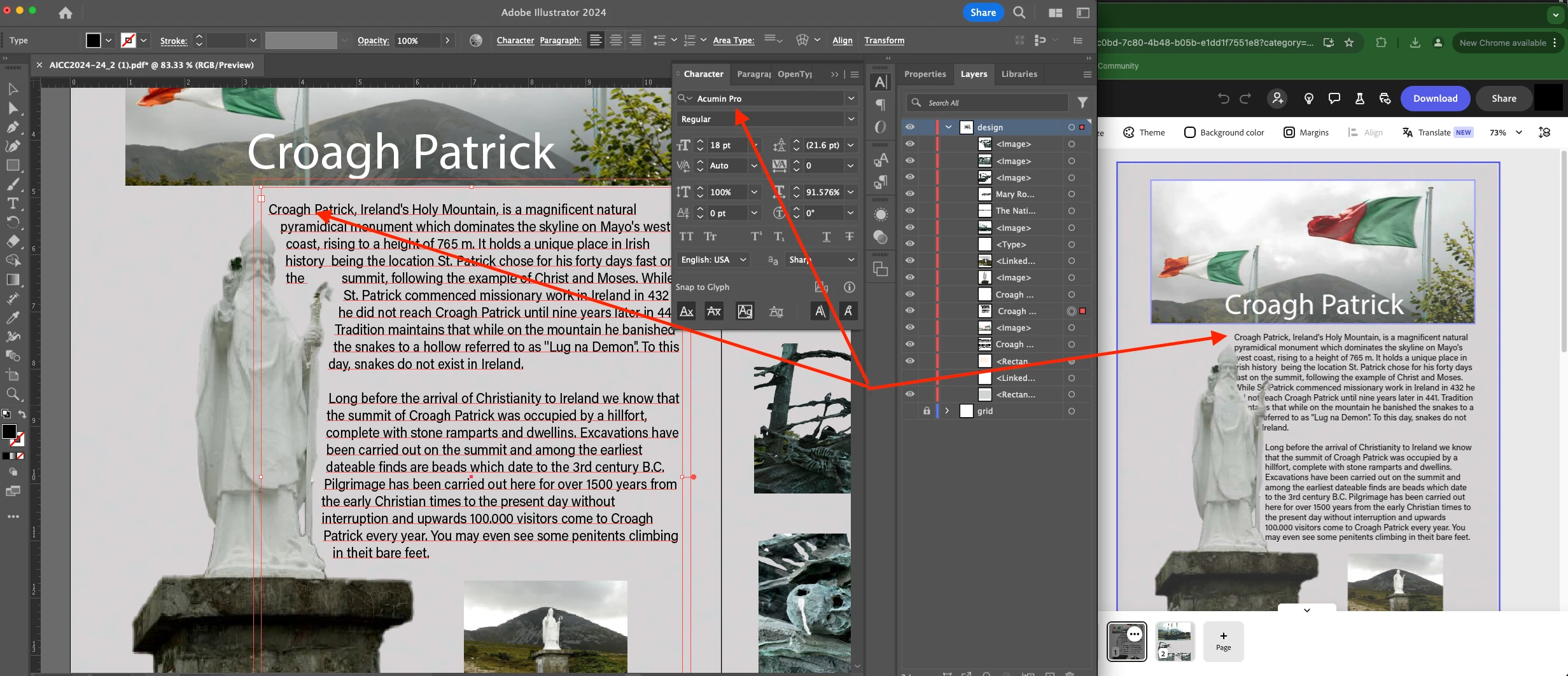Viewport: 1568px width, 676px height.
Task: Click the undo arrow in web editor
Action: [x=1223, y=99]
